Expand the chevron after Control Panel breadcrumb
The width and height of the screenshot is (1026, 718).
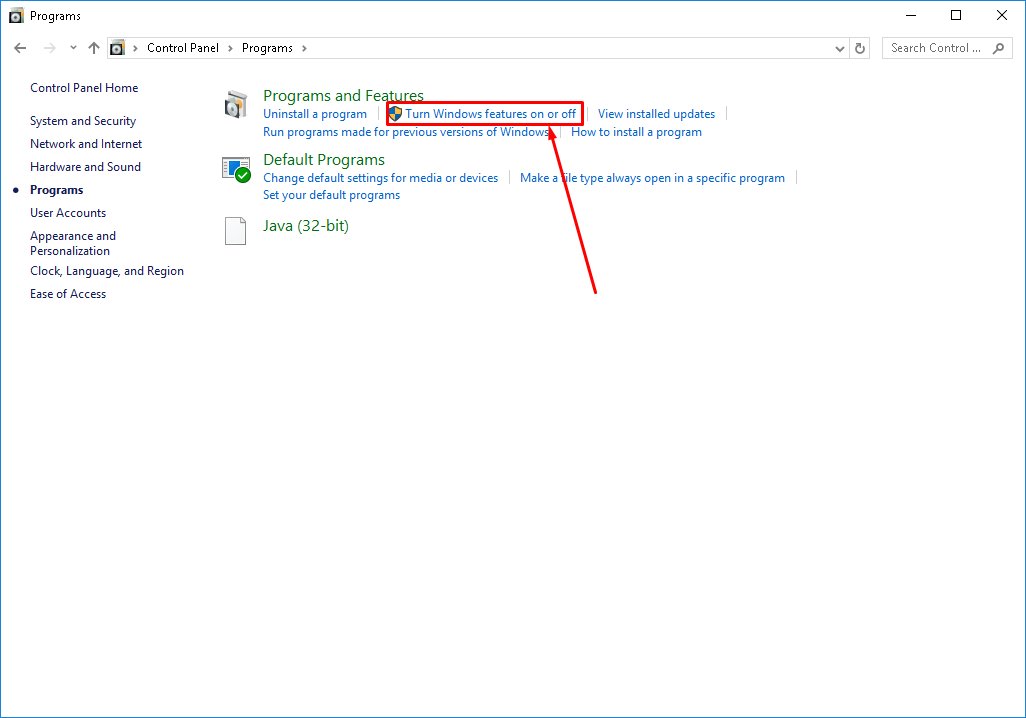click(x=230, y=48)
